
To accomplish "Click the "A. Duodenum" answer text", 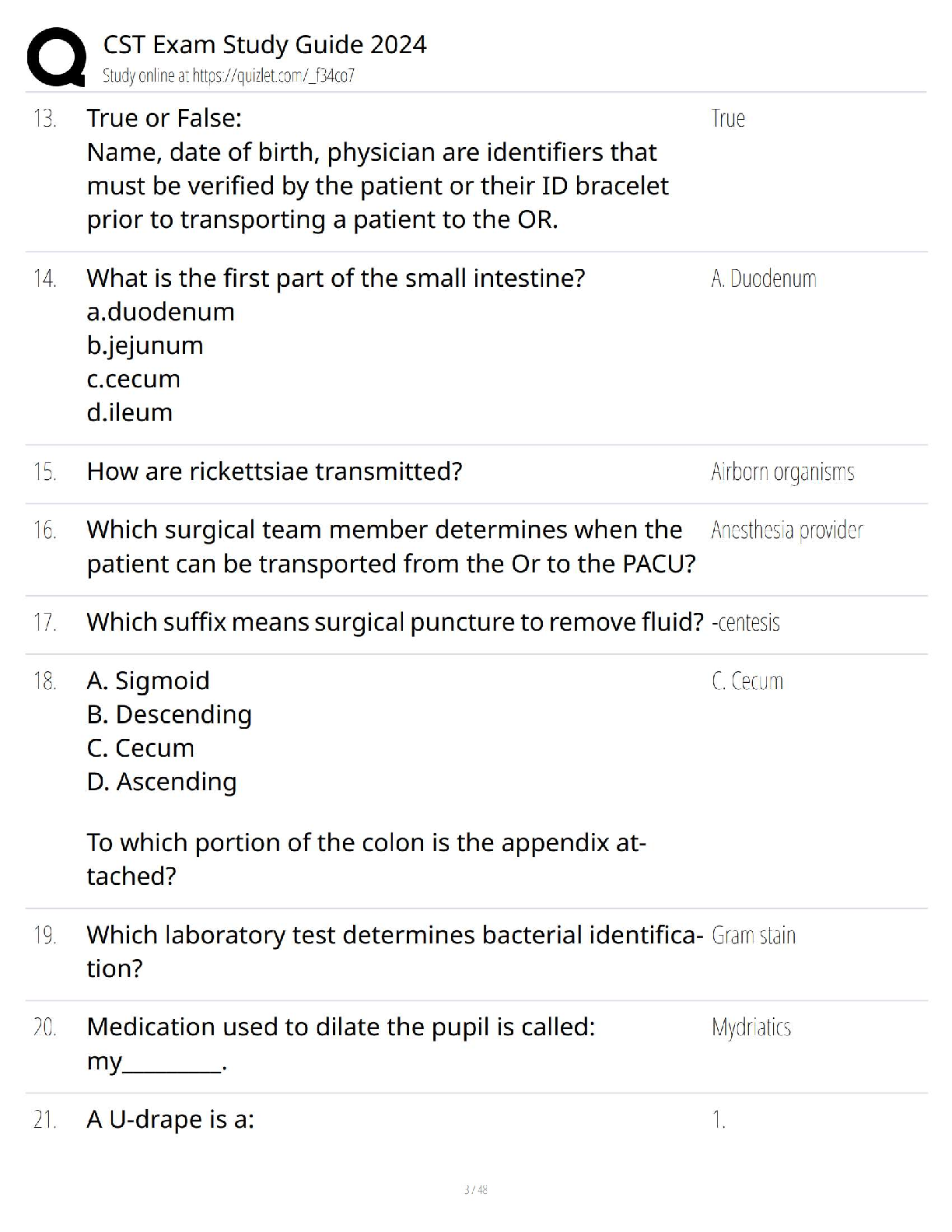I will point(763,278).
